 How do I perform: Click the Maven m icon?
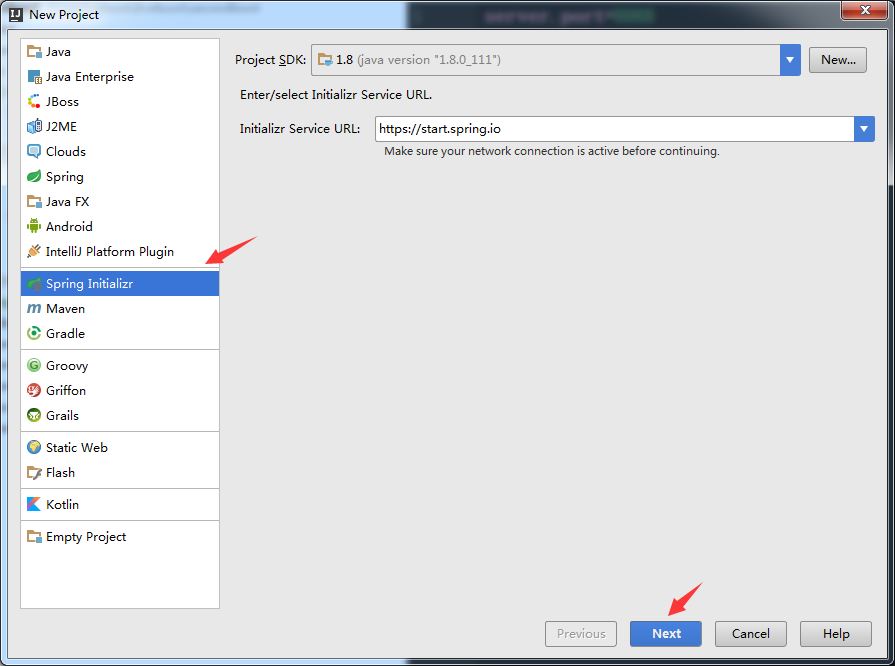click(34, 309)
